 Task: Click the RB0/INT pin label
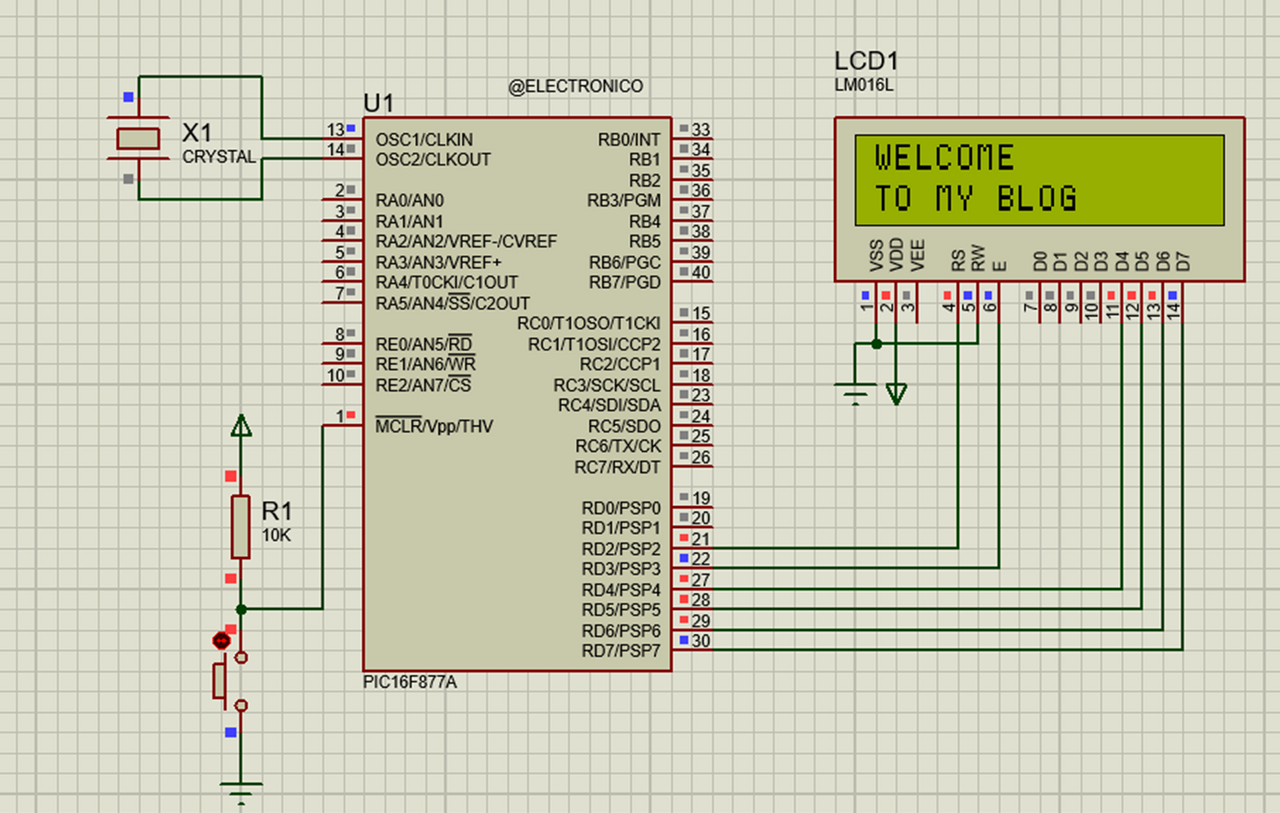pyautogui.click(x=629, y=139)
